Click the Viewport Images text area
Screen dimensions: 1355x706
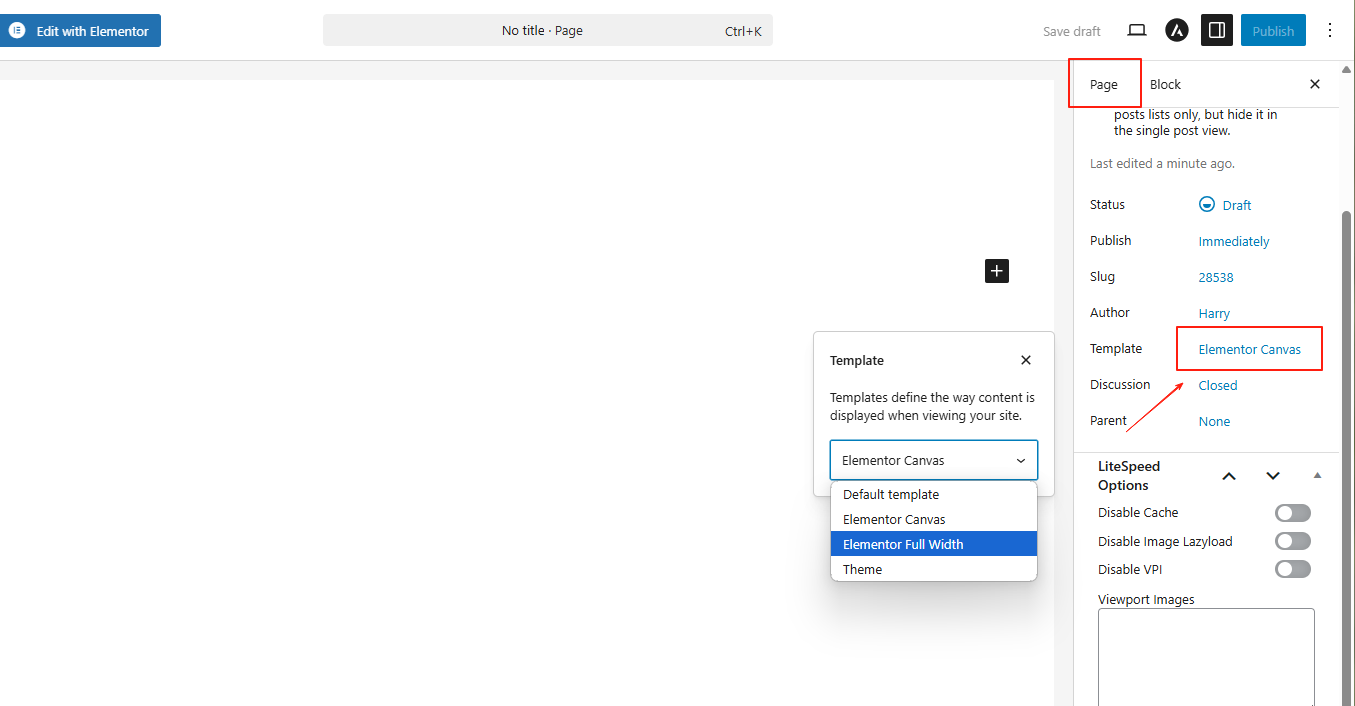click(x=1205, y=655)
